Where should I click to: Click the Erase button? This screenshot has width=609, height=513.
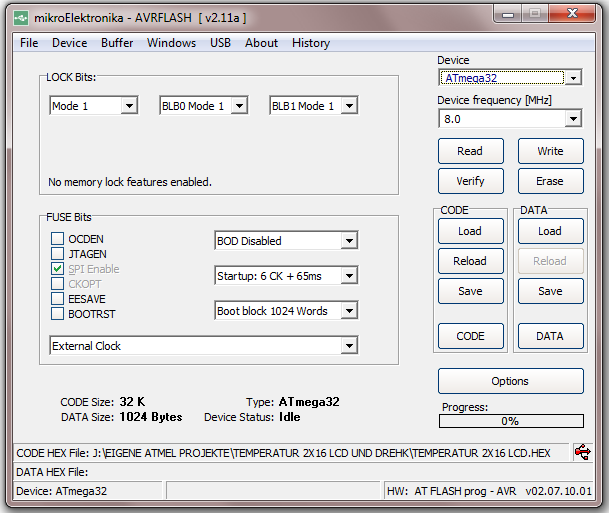(551, 181)
